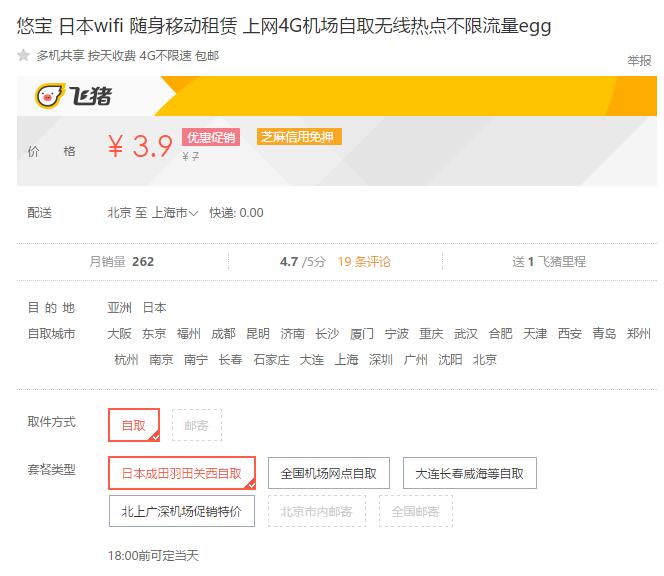Image resolution: width=664 pixels, height=576 pixels.
Task: Click 深圳 pickup city
Action: point(381,360)
